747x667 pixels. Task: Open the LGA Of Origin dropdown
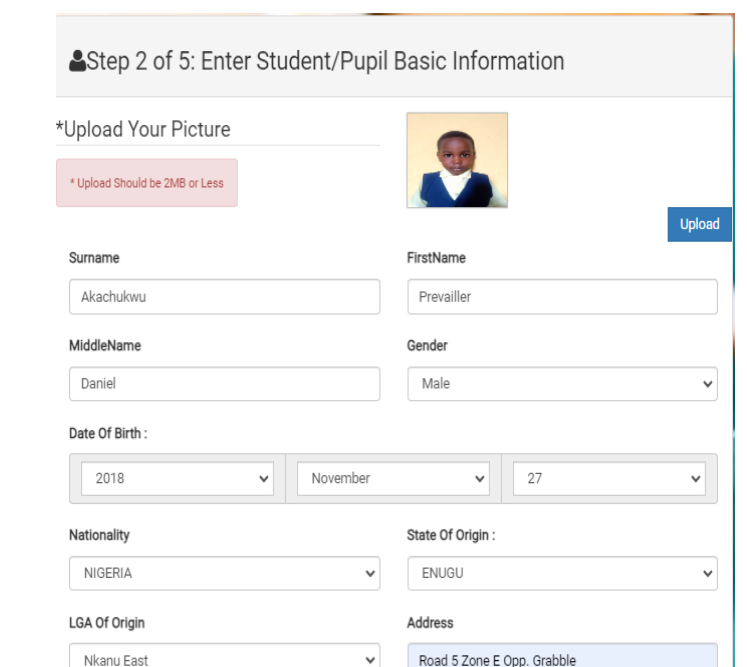[224, 659]
